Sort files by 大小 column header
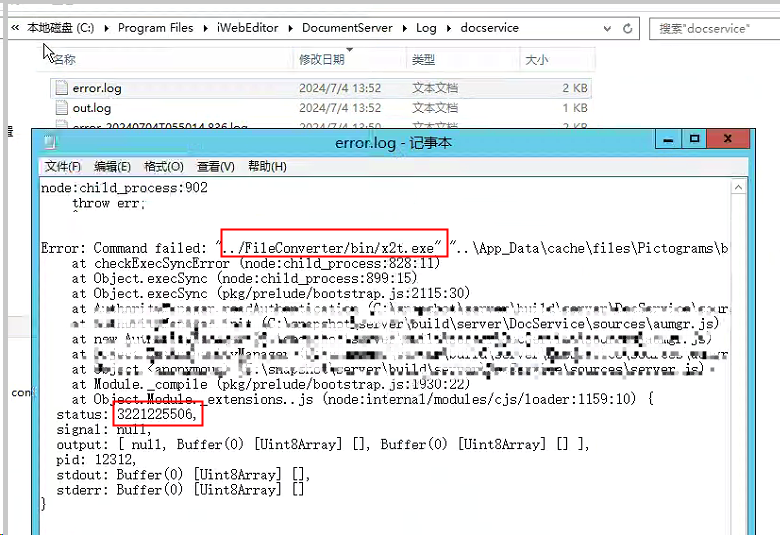This screenshot has width=780, height=535. click(x=557, y=60)
